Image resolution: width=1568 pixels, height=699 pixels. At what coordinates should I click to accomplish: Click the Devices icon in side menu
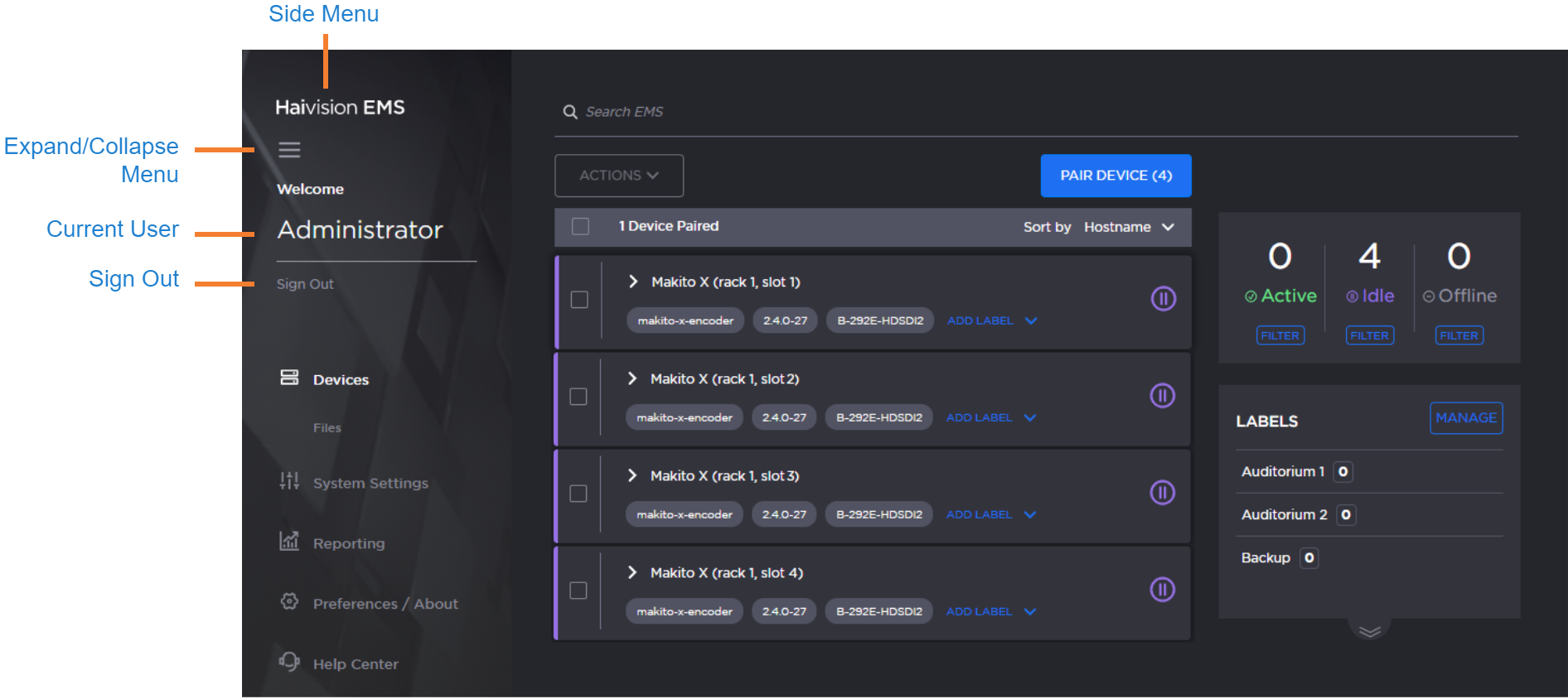289,378
